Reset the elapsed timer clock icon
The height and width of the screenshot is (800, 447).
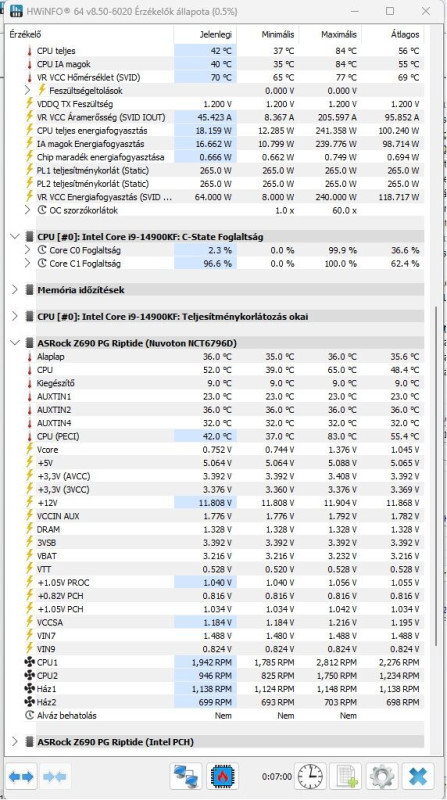[x=310, y=777]
